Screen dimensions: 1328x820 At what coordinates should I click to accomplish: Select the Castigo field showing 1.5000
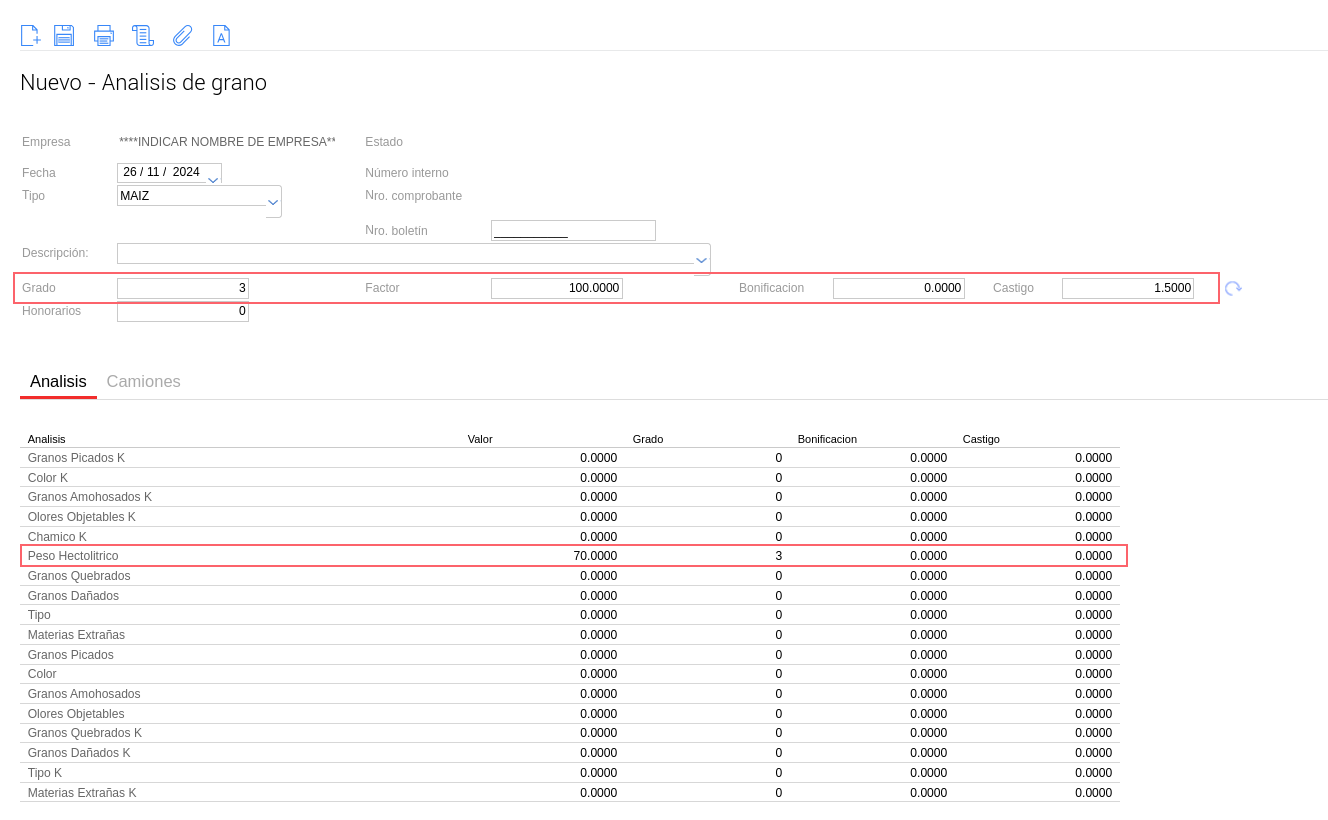pos(1127,288)
